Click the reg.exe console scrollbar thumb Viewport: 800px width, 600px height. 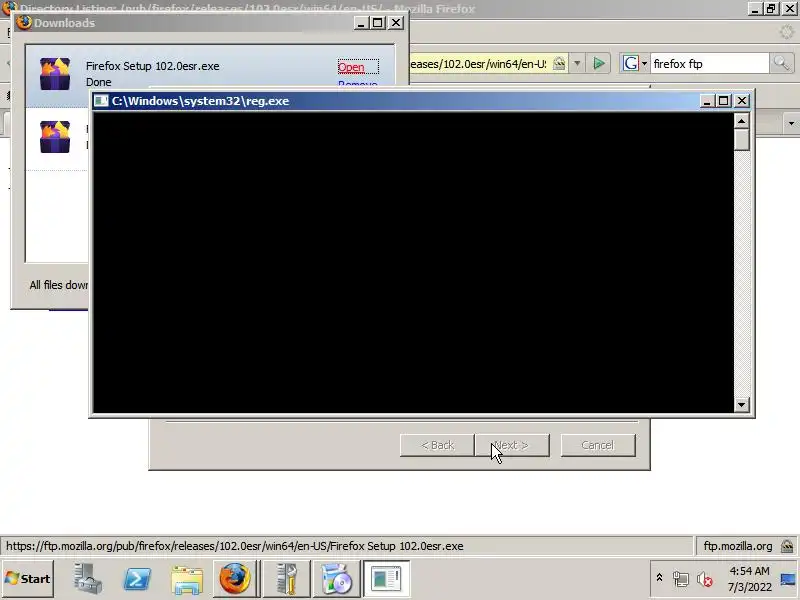click(x=741, y=139)
